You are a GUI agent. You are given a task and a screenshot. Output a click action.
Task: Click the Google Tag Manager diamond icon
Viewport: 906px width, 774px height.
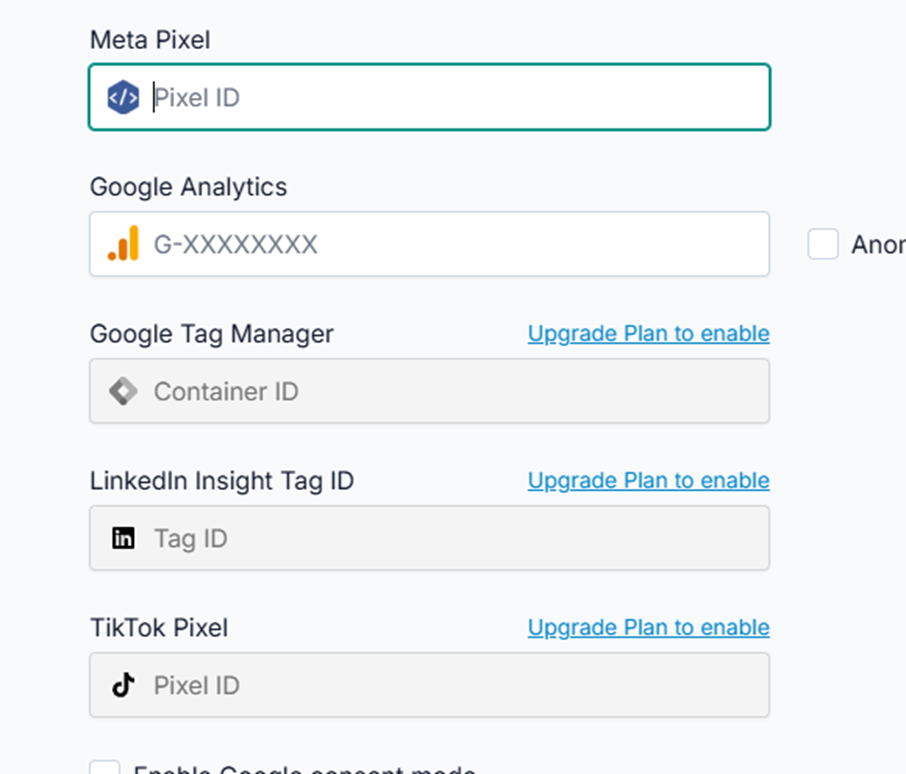point(123,391)
